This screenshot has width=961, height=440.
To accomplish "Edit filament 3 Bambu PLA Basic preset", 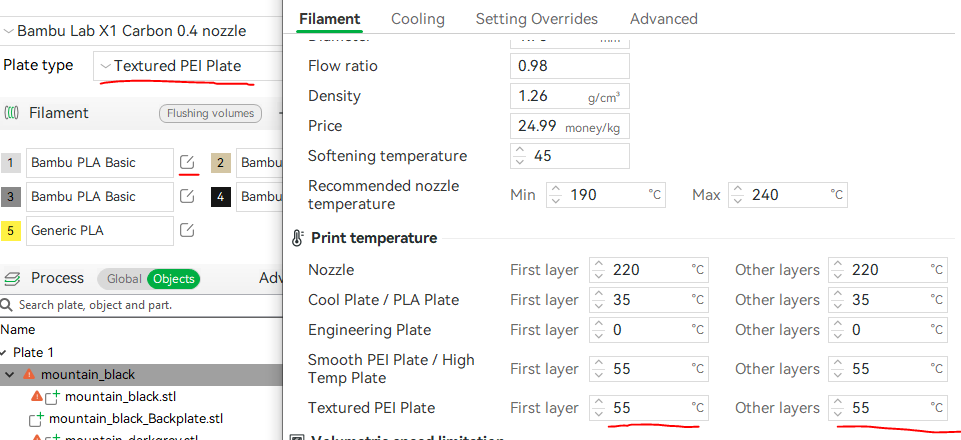I will coord(187,196).
